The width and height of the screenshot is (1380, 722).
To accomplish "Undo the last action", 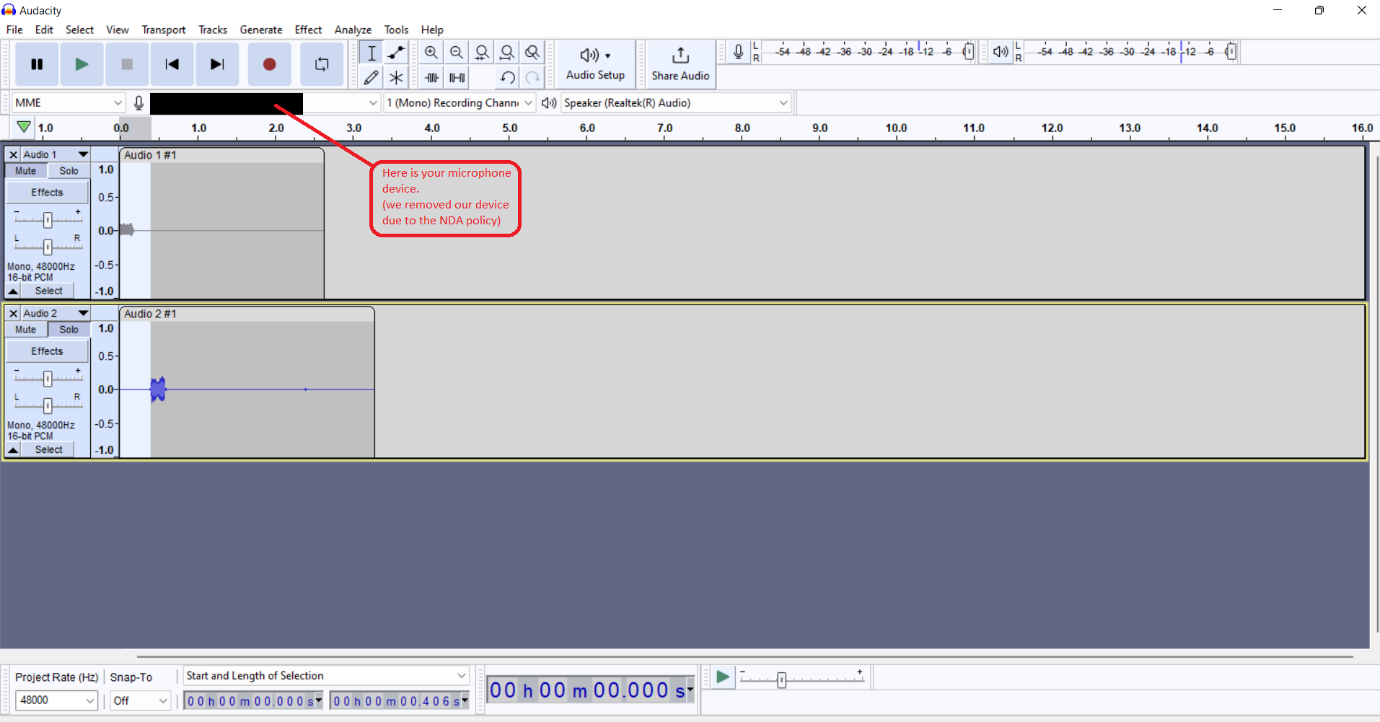I will (507, 77).
